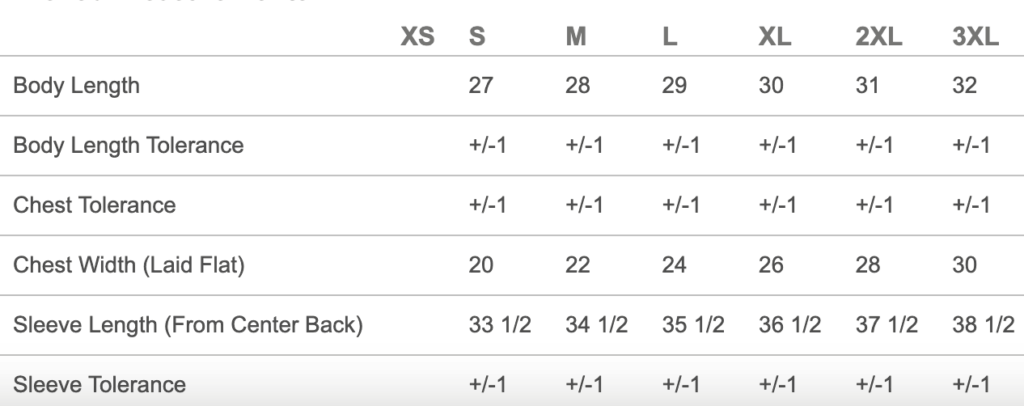
Task: Select the 2XL column header
Action: pos(879,37)
